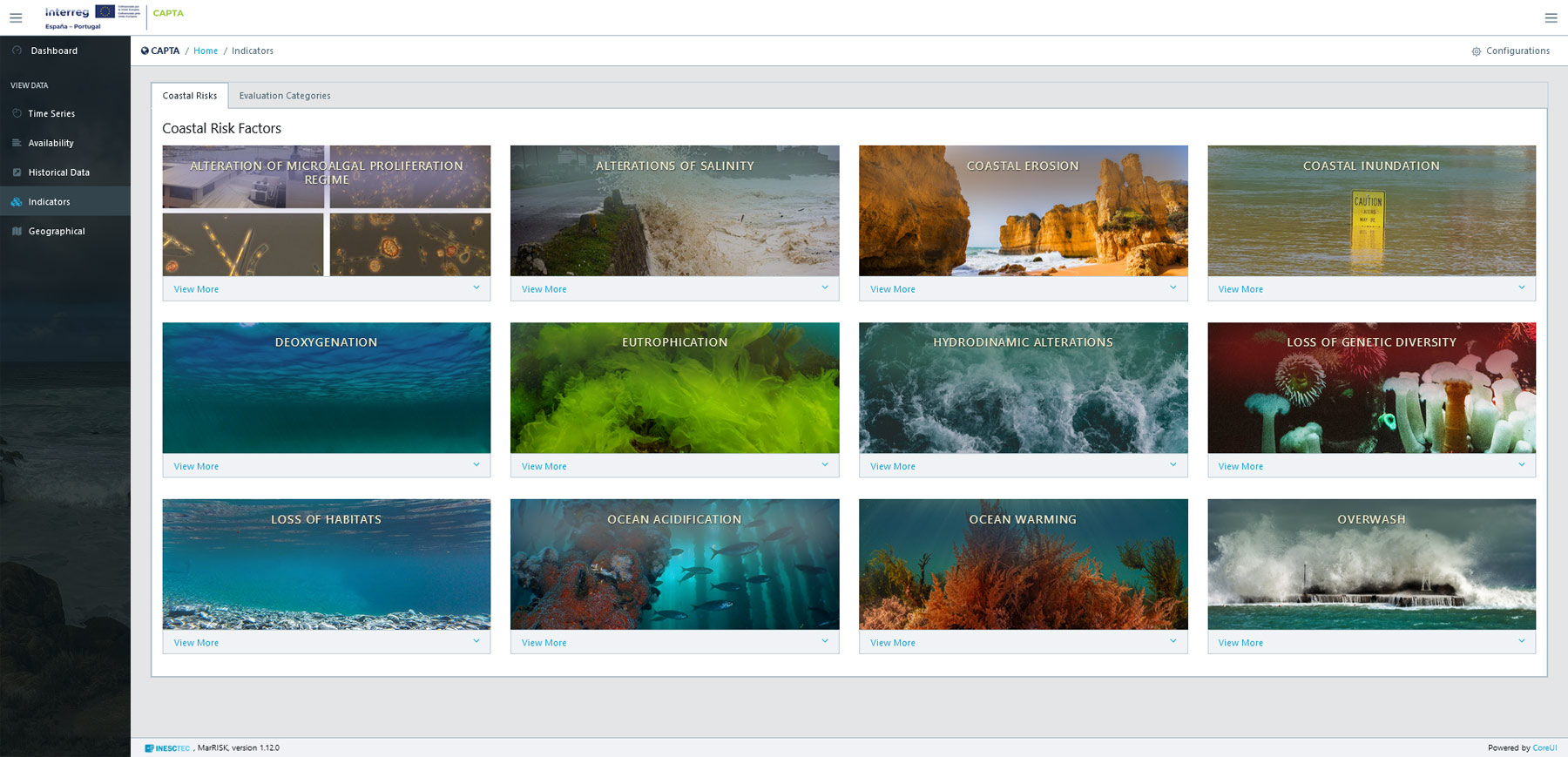Image resolution: width=1568 pixels, height=757 pixels.
Task: Click the Geographical map icon
Action: (x=17, y=232)
